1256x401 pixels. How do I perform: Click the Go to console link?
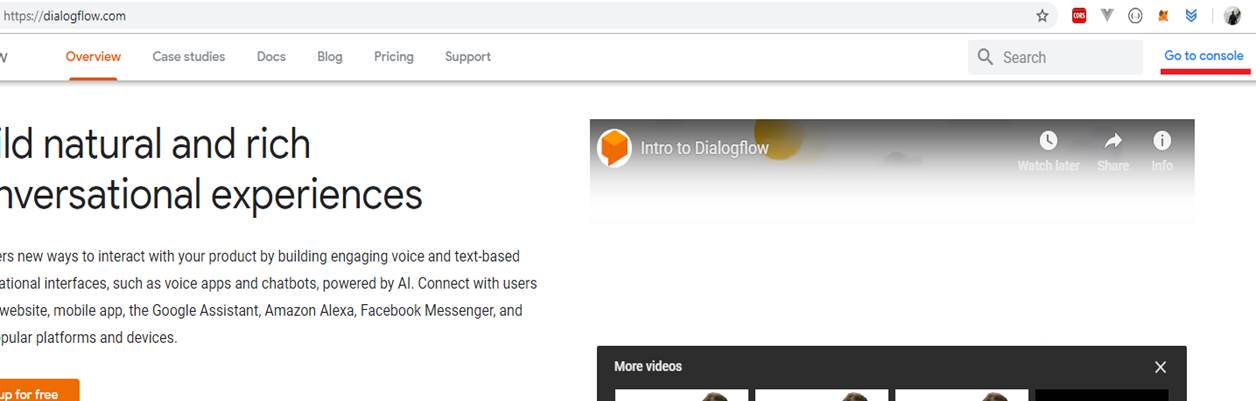coord(1203,56)
